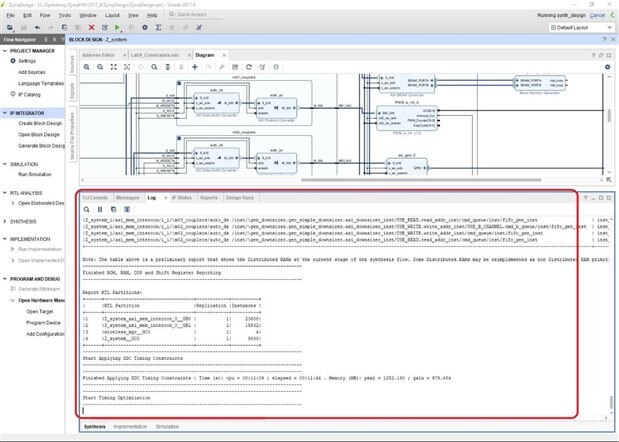Collapse the IP INTEGRATOR section
The image size is (619, 442).
(4, 113)
